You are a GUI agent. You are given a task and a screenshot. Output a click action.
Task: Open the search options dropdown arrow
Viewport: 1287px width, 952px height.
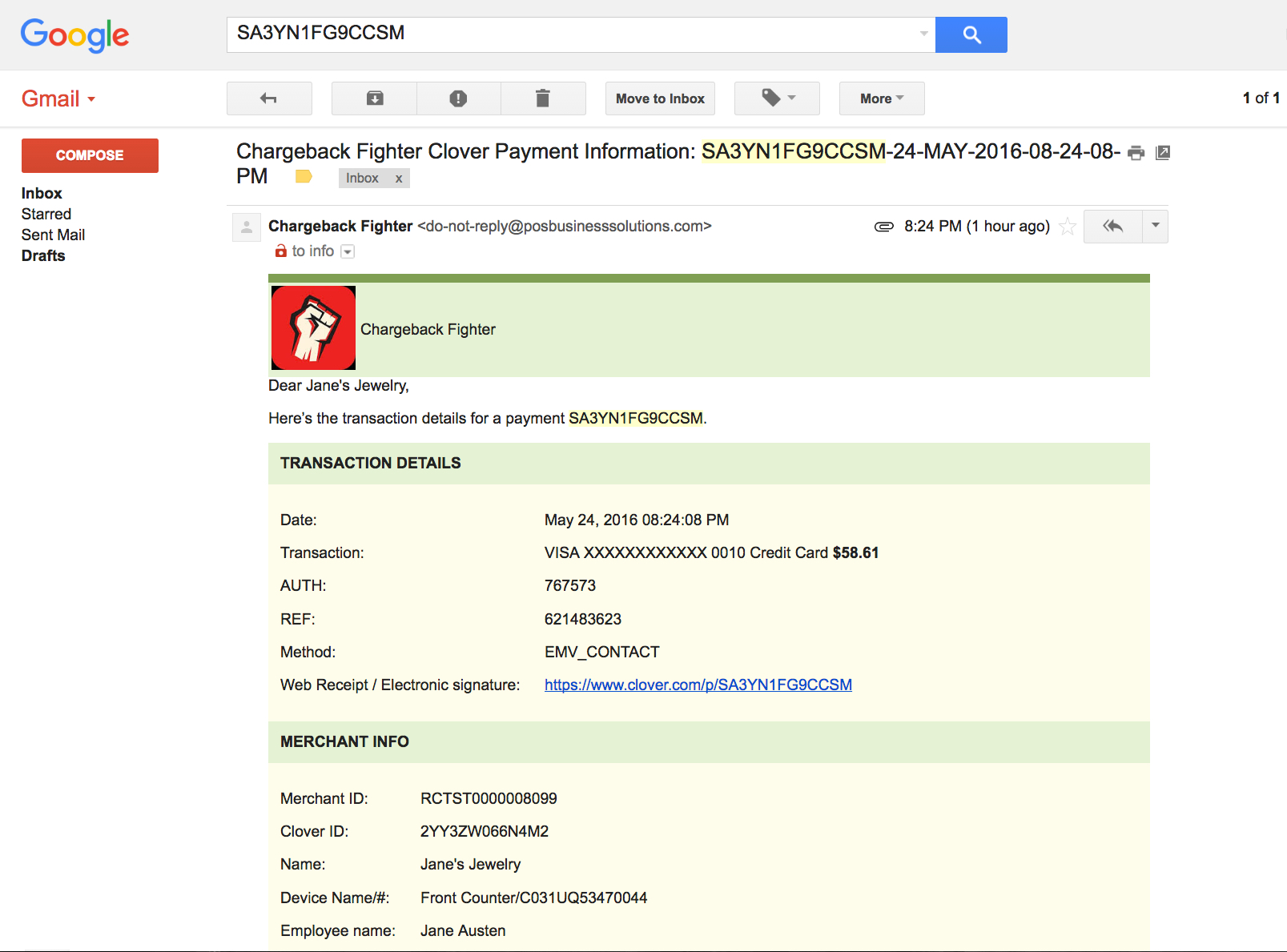pyautogui.click(x=923, y=34)
